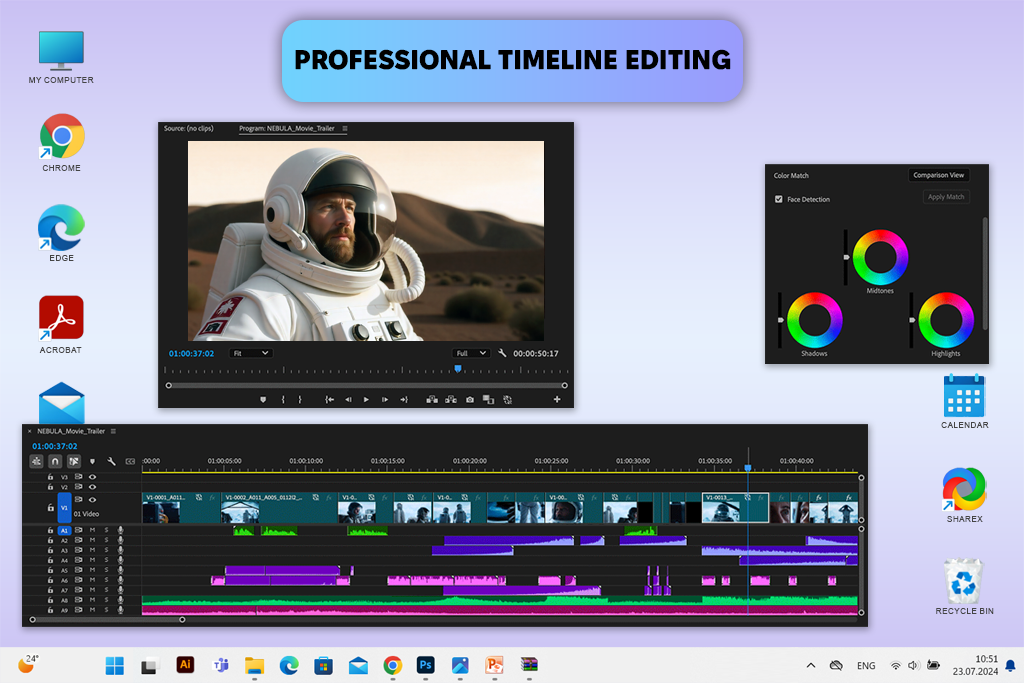The width and height of the screenshot is (1024, 683).
Task: Click the captions track options icon
Action: (x=130, y=462)
